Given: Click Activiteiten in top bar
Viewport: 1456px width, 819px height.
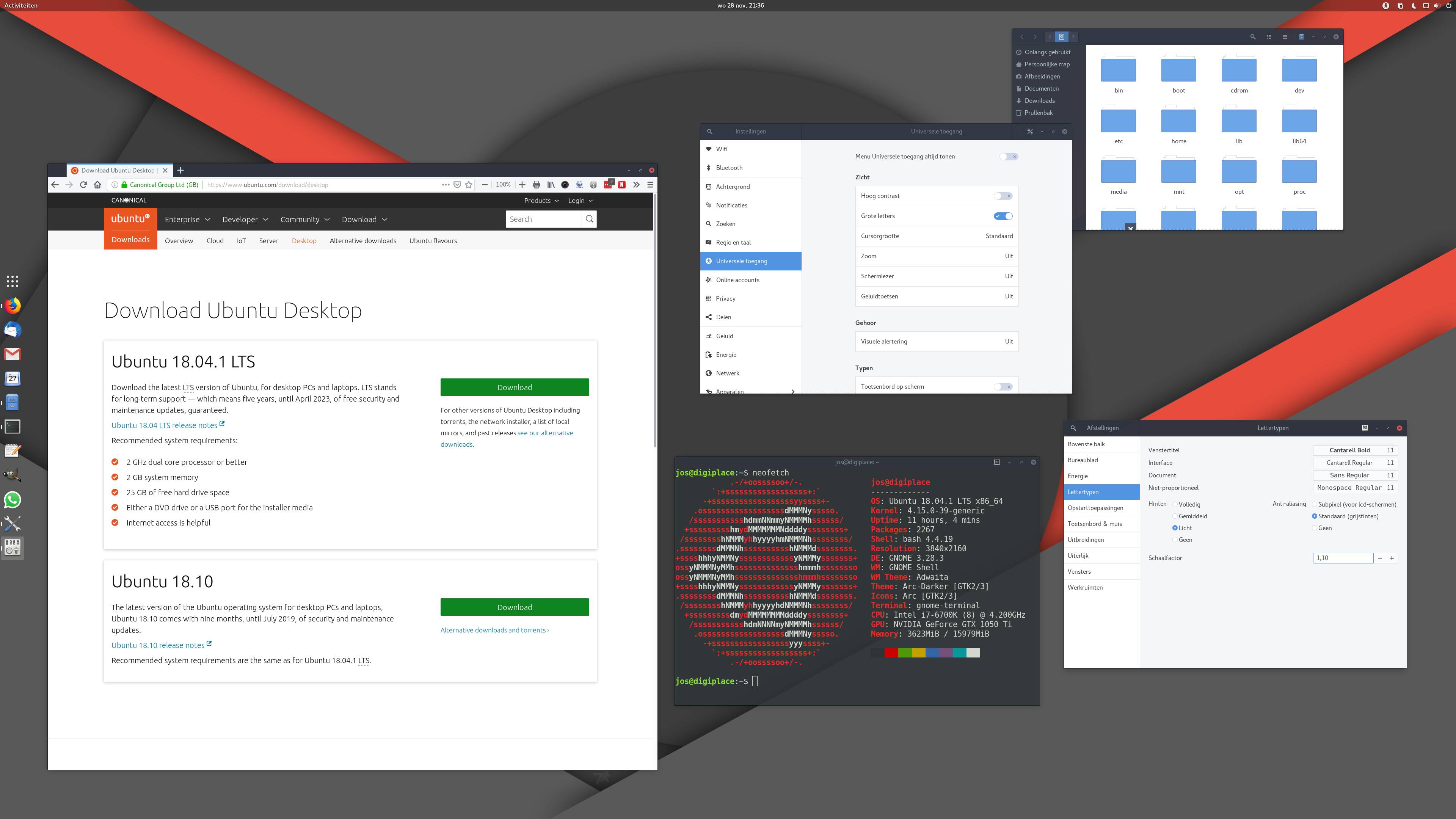Looking at the screenshot, I should (x=21, y=6).
